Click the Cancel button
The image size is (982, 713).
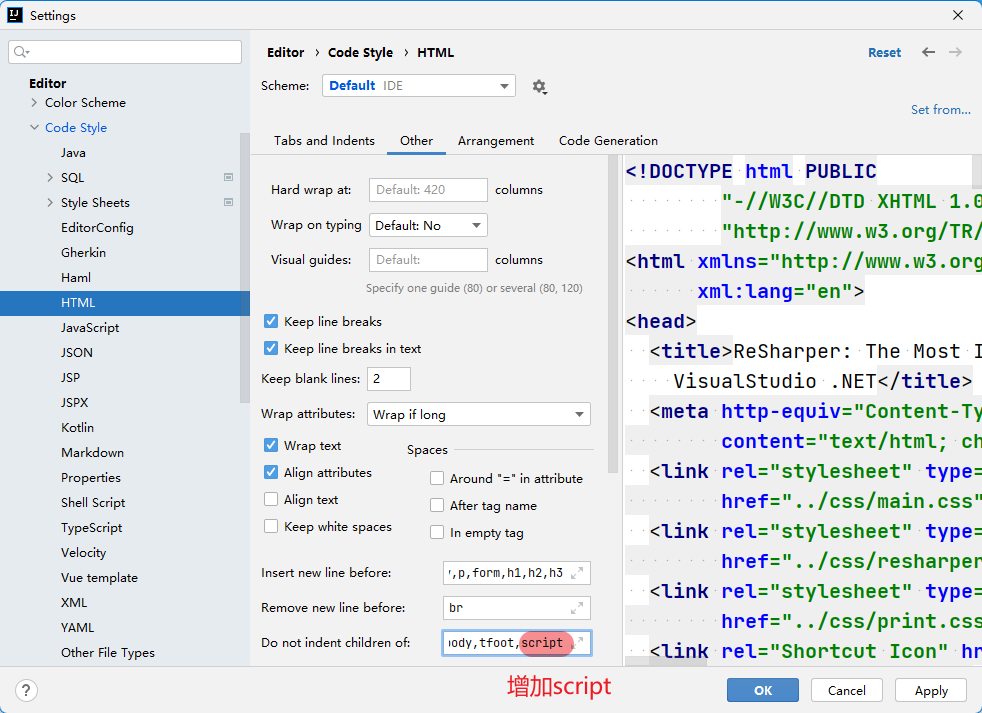(847, 690)
